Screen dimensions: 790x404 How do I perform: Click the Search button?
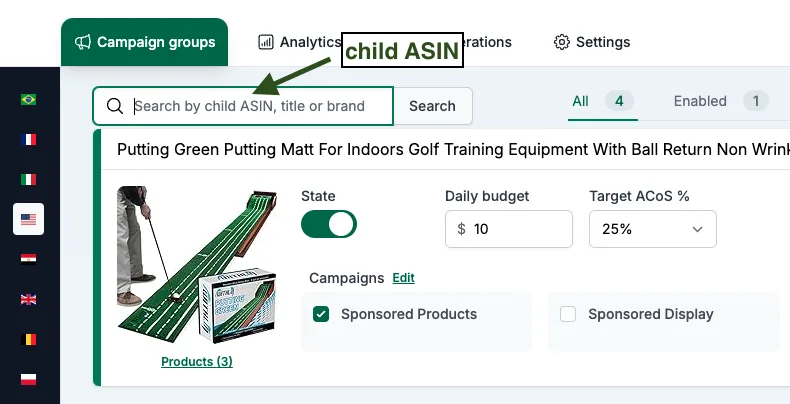[x=432, y=106]
